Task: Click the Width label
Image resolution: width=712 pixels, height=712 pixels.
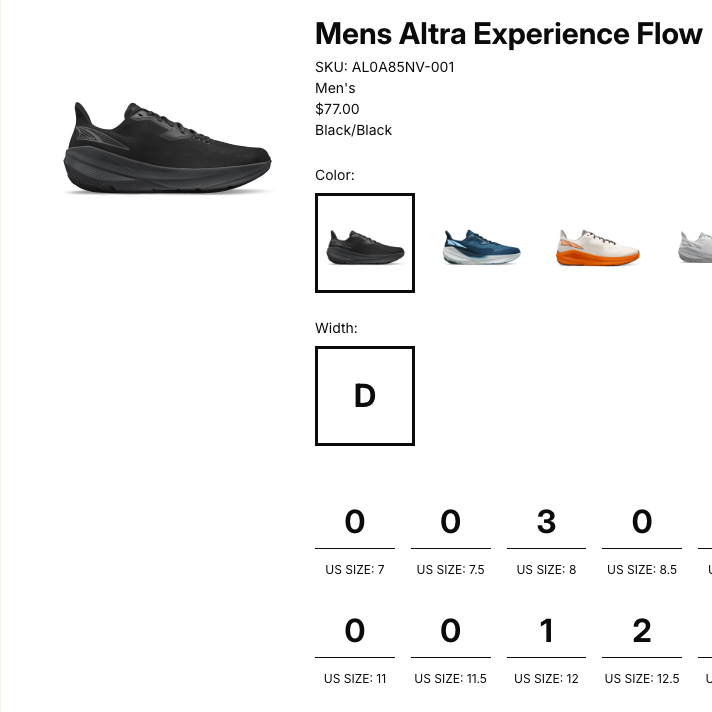Action: [336, 328]
